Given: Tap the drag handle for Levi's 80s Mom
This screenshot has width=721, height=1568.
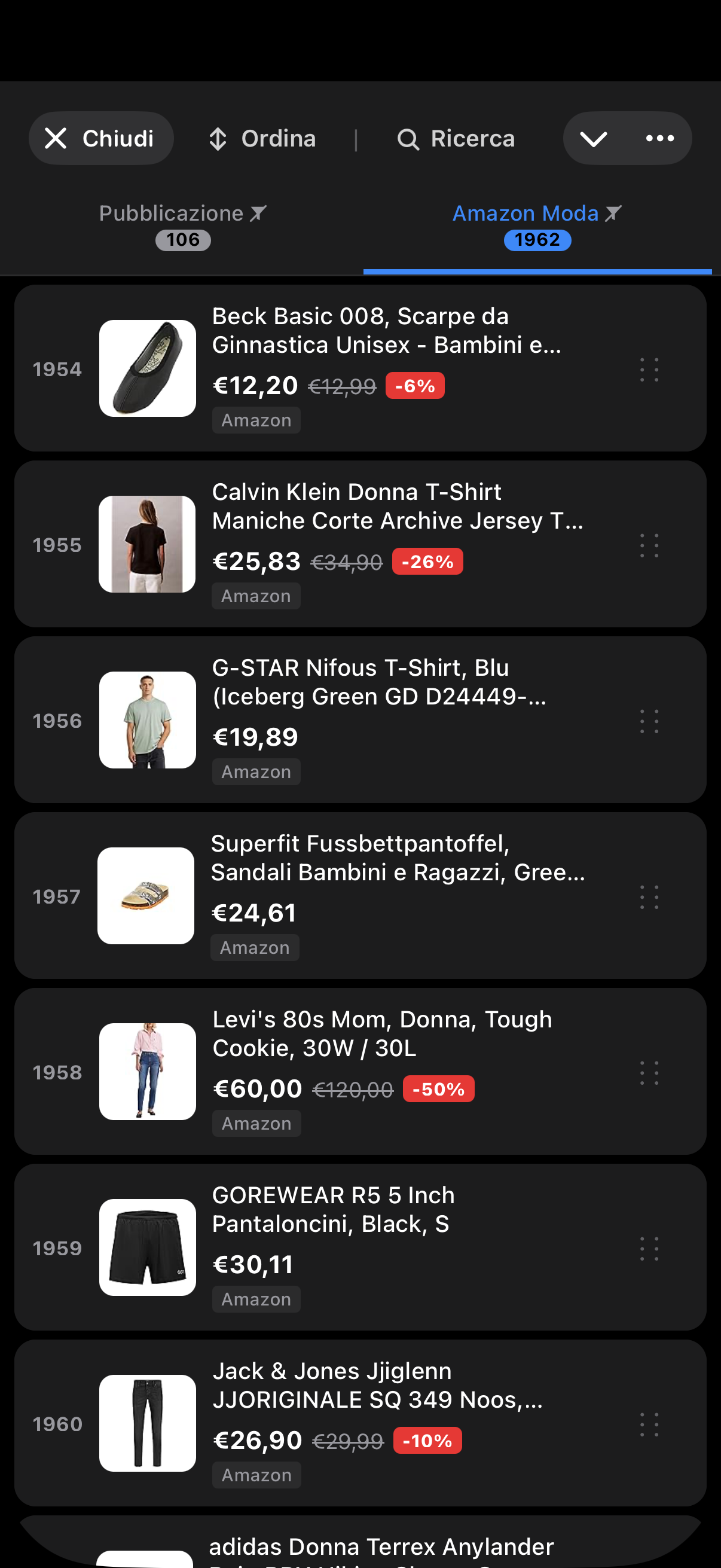Looking at the screenshot, I should click(649, 1072).
